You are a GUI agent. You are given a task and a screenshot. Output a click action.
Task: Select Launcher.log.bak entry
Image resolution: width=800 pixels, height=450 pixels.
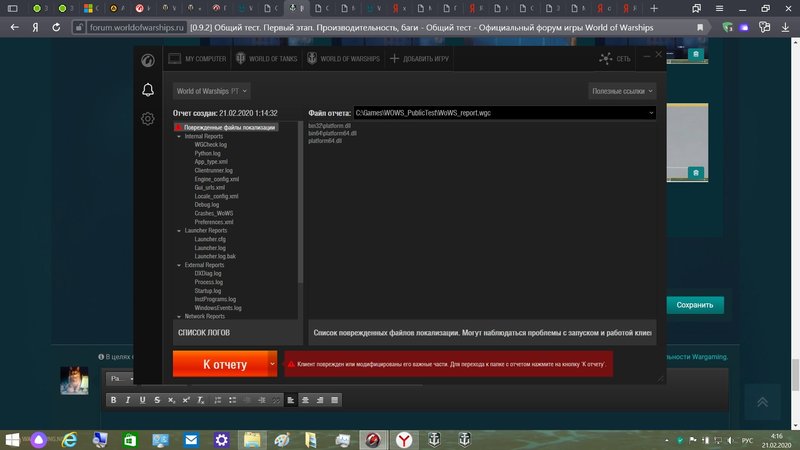(215, 256)
